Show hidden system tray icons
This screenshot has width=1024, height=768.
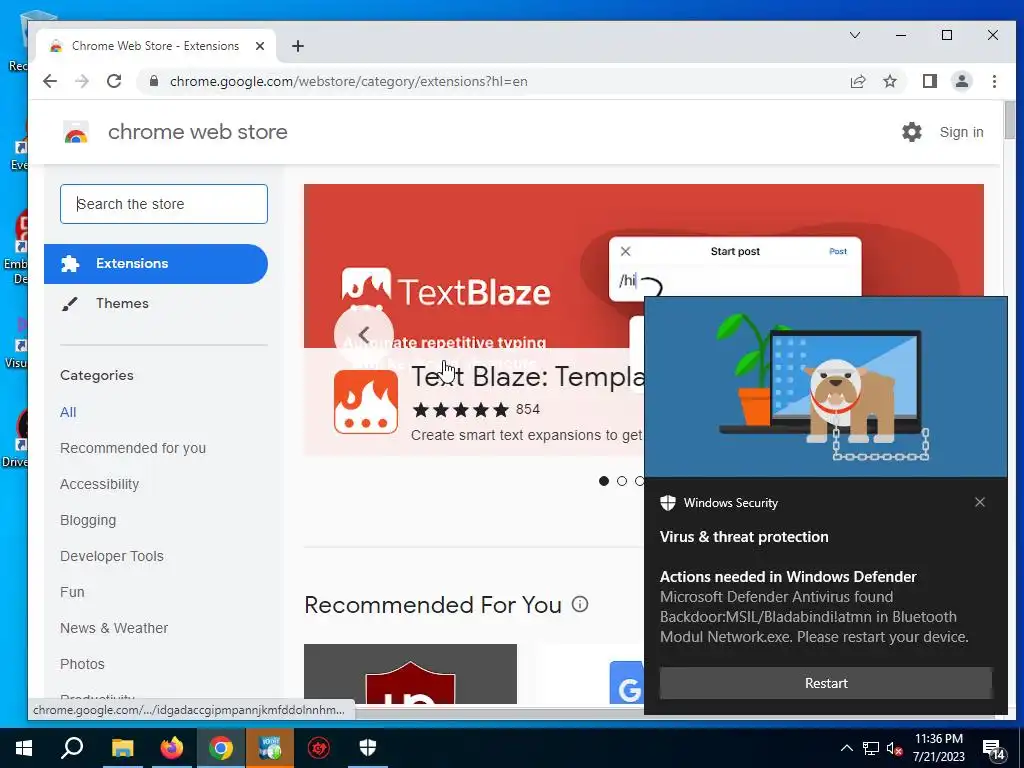click(846, 748)
